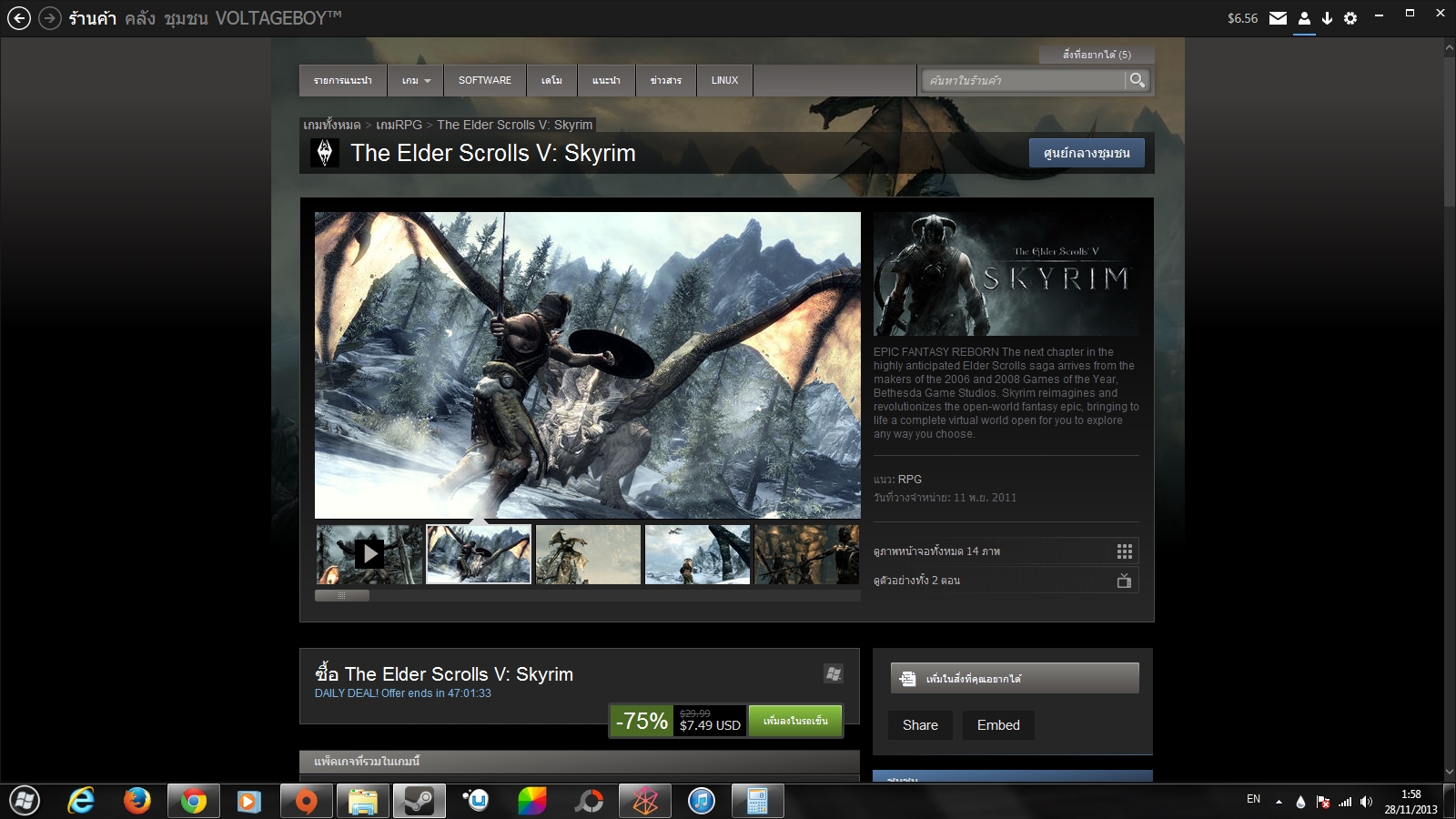Screen dimensions: 1456x819
Task: Open the ร้านค้า (Store) tab
Action: point(93,18)
